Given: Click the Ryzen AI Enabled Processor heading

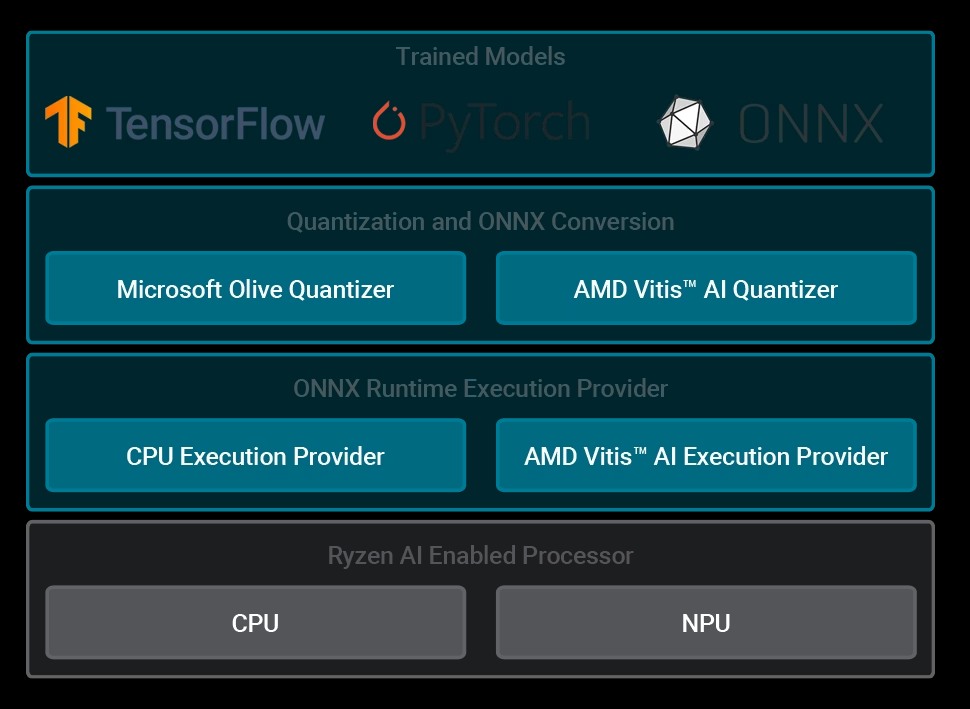Looking at the screenshot, I should 480,555.
